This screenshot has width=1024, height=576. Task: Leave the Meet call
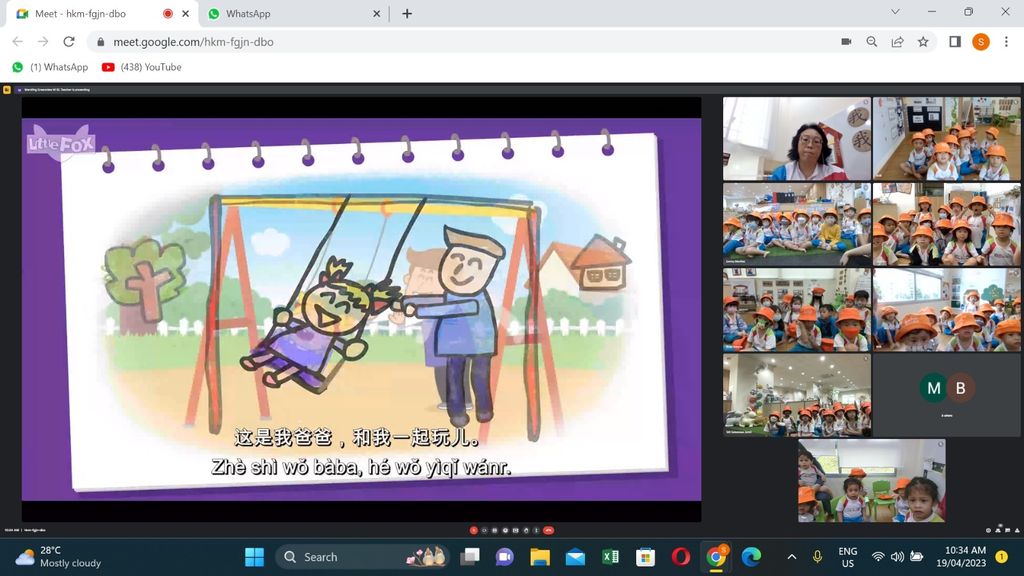coord(549,530)
